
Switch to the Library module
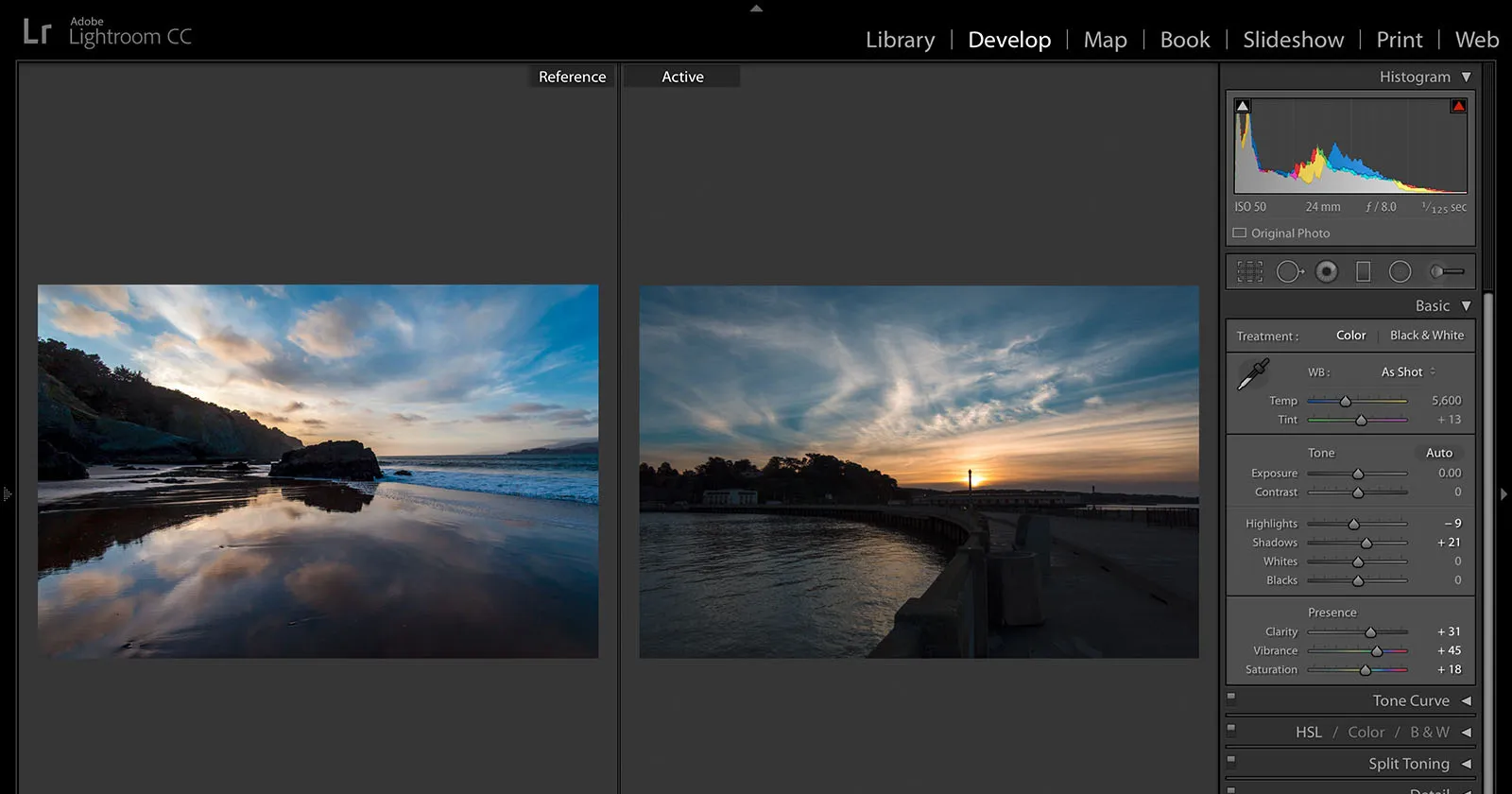(900, 40)
